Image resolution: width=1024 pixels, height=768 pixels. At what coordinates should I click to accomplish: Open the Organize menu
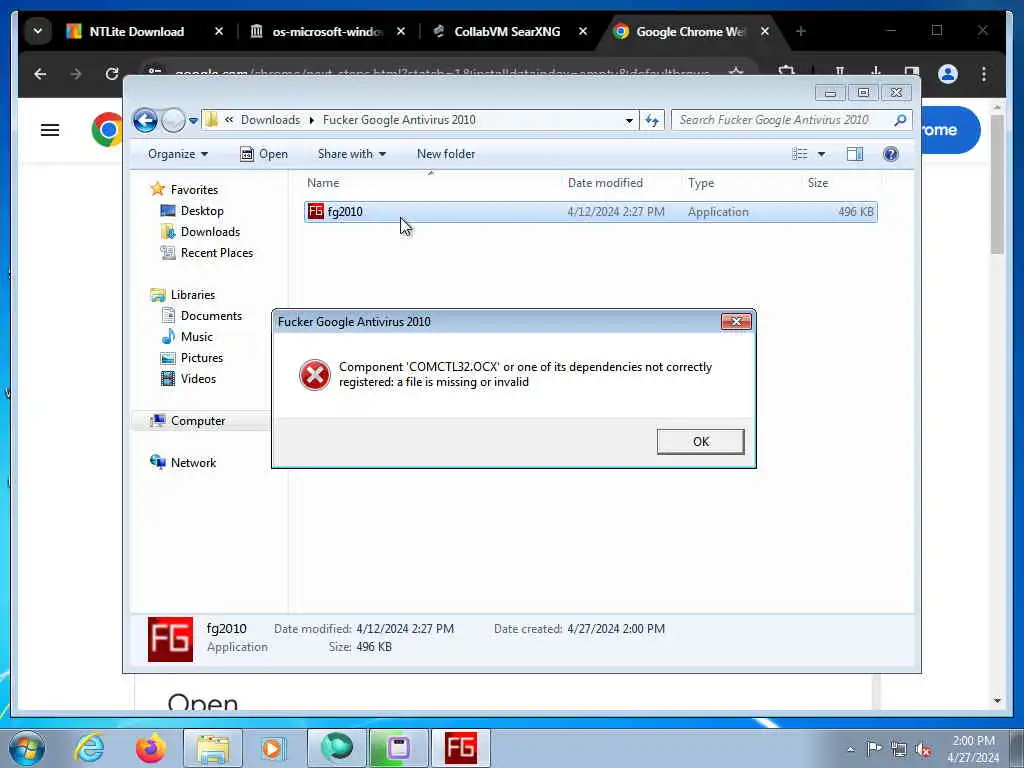pyautogui.click(x=178, y=154)
